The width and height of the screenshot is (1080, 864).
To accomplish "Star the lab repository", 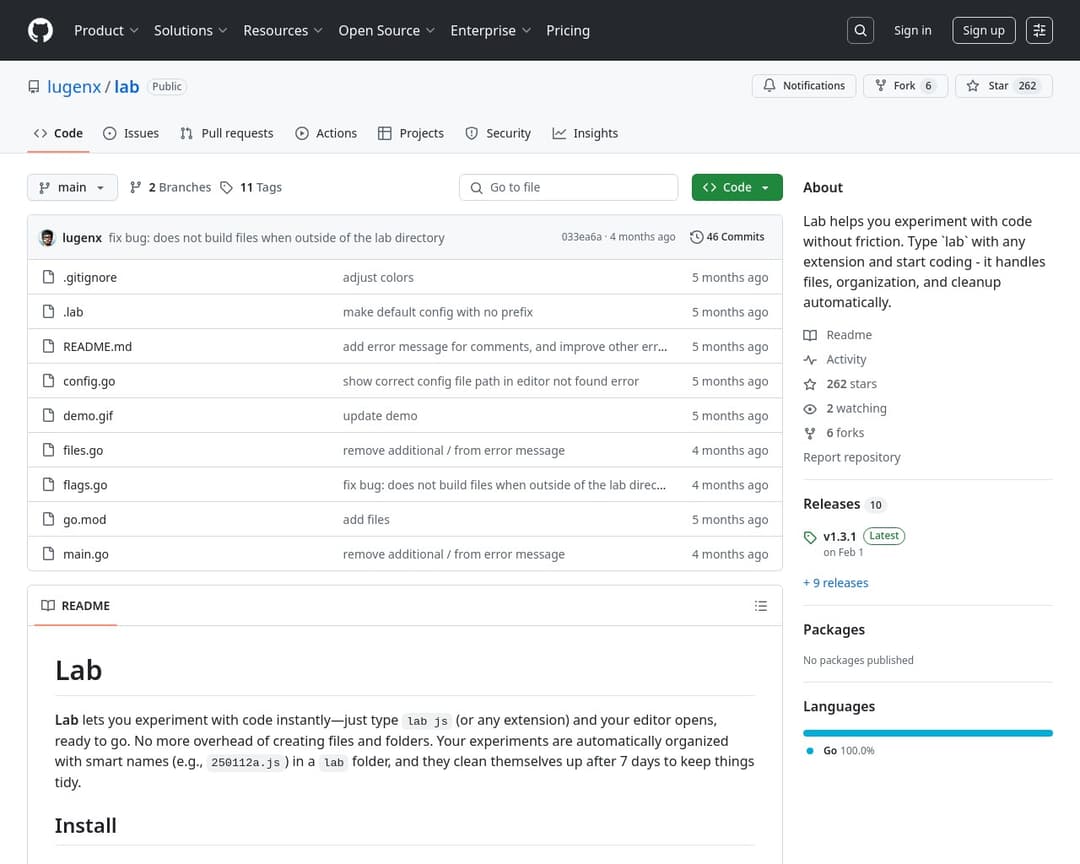I will click(1004, 86).
